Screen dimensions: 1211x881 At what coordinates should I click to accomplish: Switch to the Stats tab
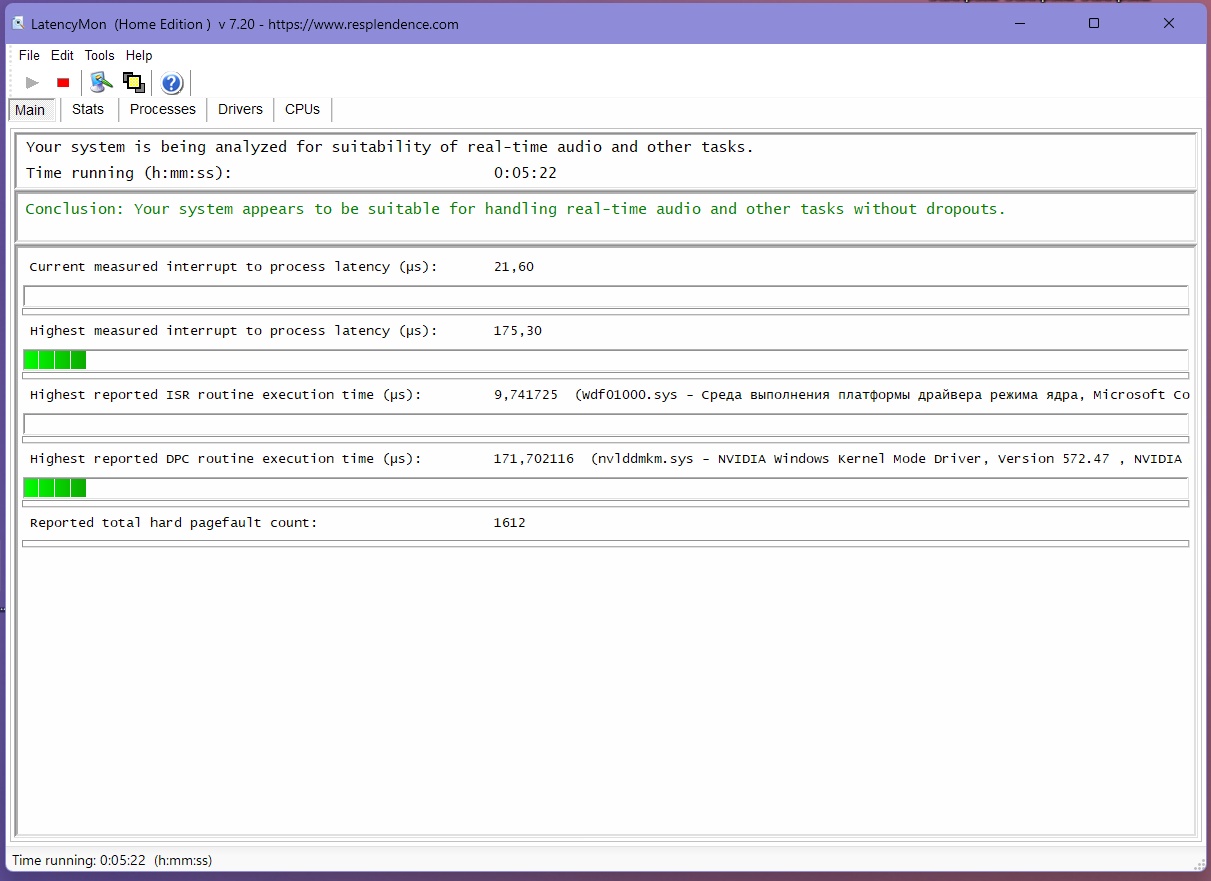(88, 109)
